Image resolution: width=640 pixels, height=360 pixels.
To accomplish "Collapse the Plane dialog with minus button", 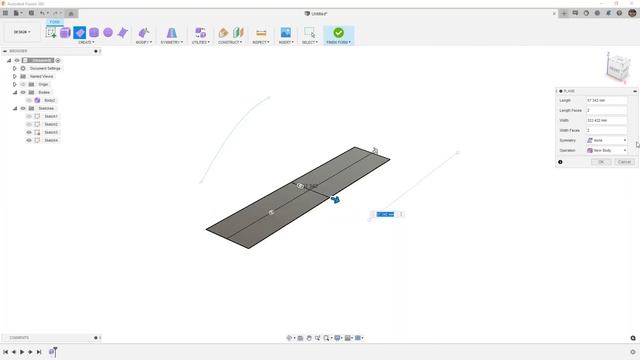I will pyautogui.click(x=635, y=91).
